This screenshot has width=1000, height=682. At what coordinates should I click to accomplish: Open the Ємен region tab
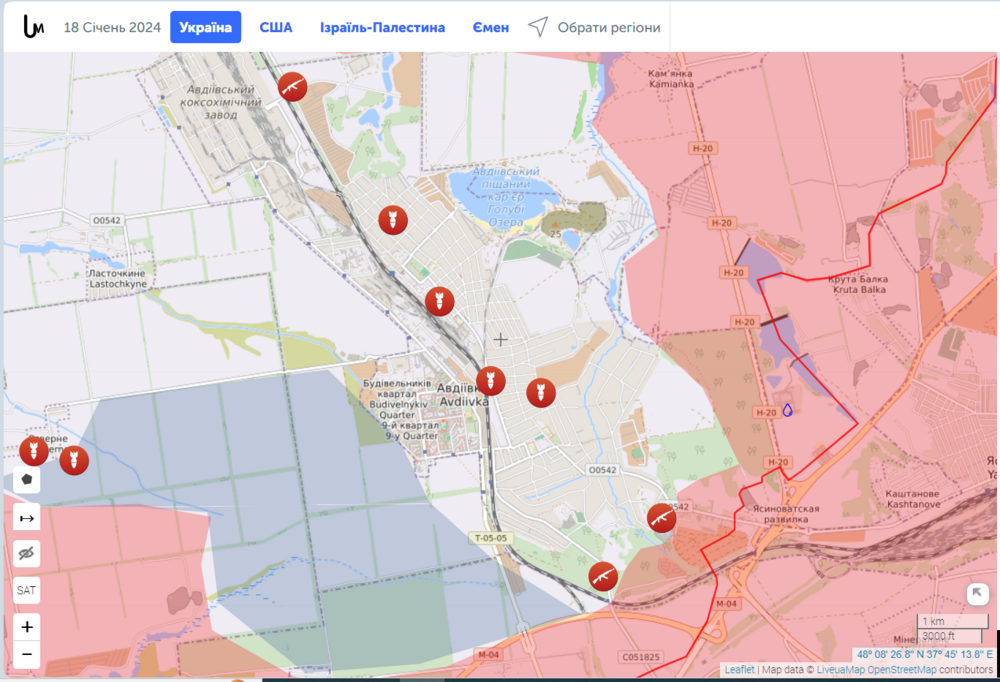[x=491, y=27]
